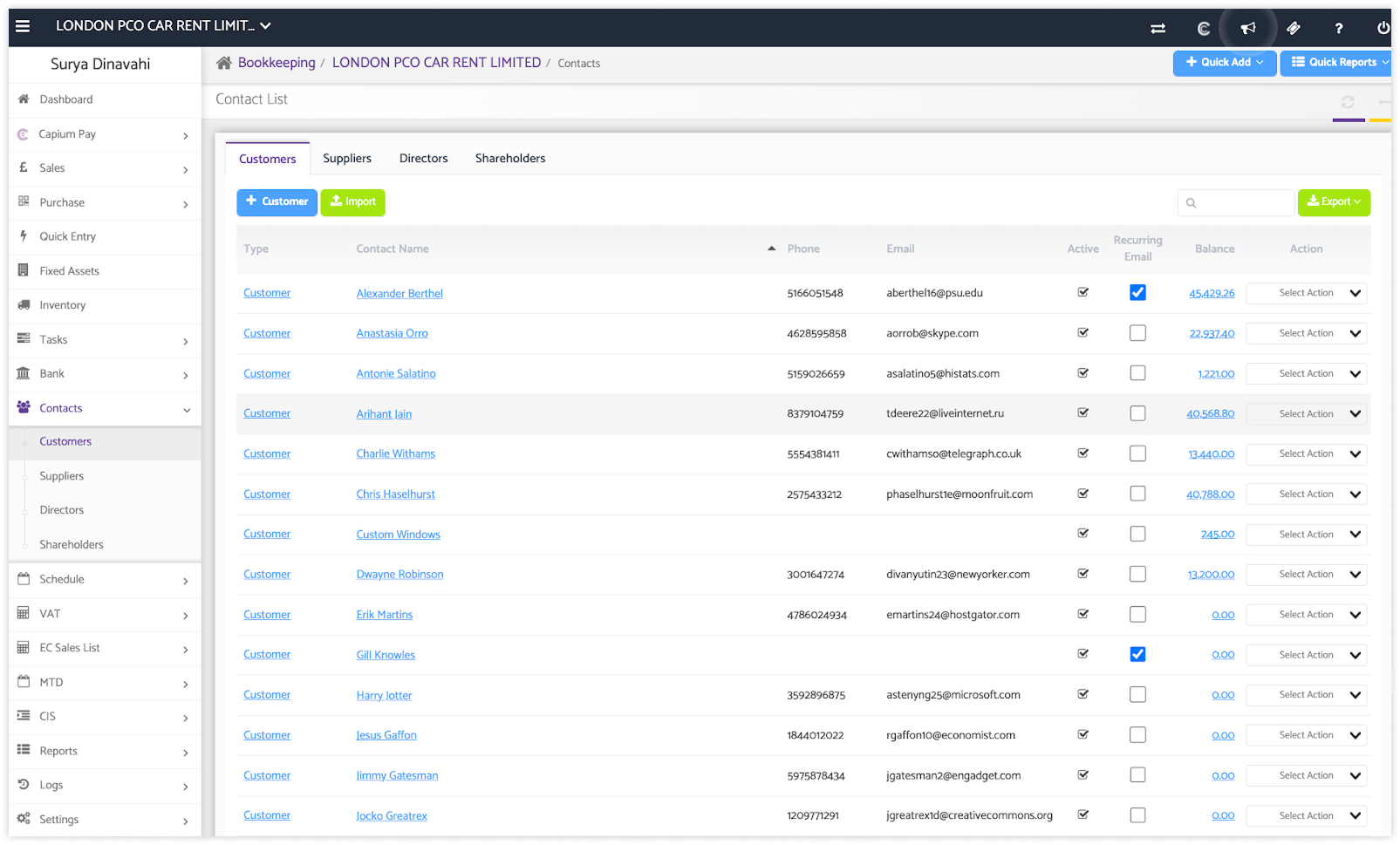Open Select Action for Erik Martins
This screenshot has height=845, width=1400.
click(x=1307, y=615)
